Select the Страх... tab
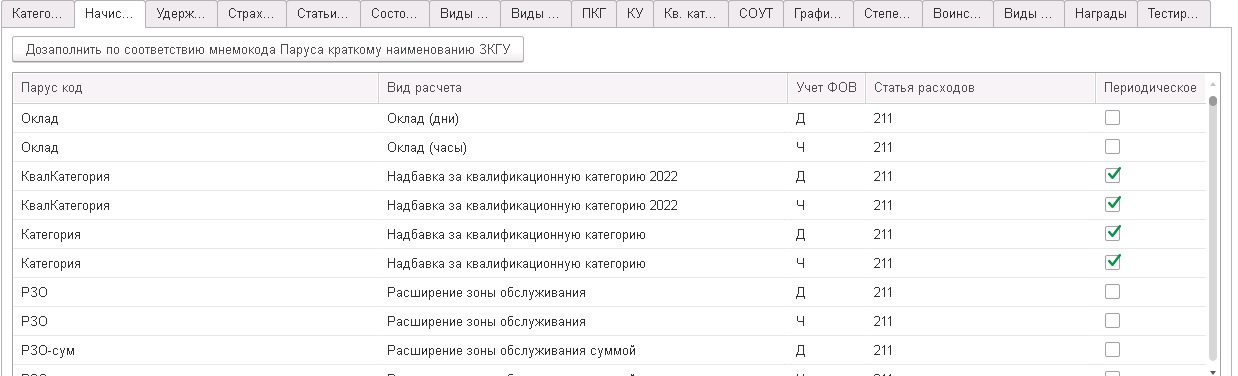The image size is (1238, 376). (251, 14)
